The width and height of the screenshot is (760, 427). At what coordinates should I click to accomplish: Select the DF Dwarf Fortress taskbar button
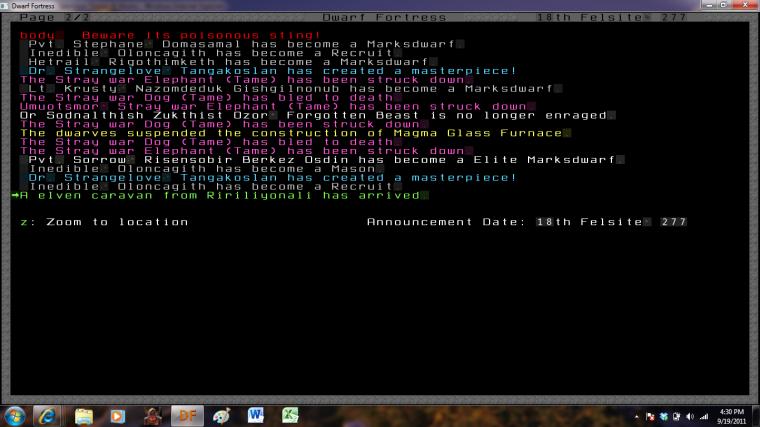[x=187, y=416]
